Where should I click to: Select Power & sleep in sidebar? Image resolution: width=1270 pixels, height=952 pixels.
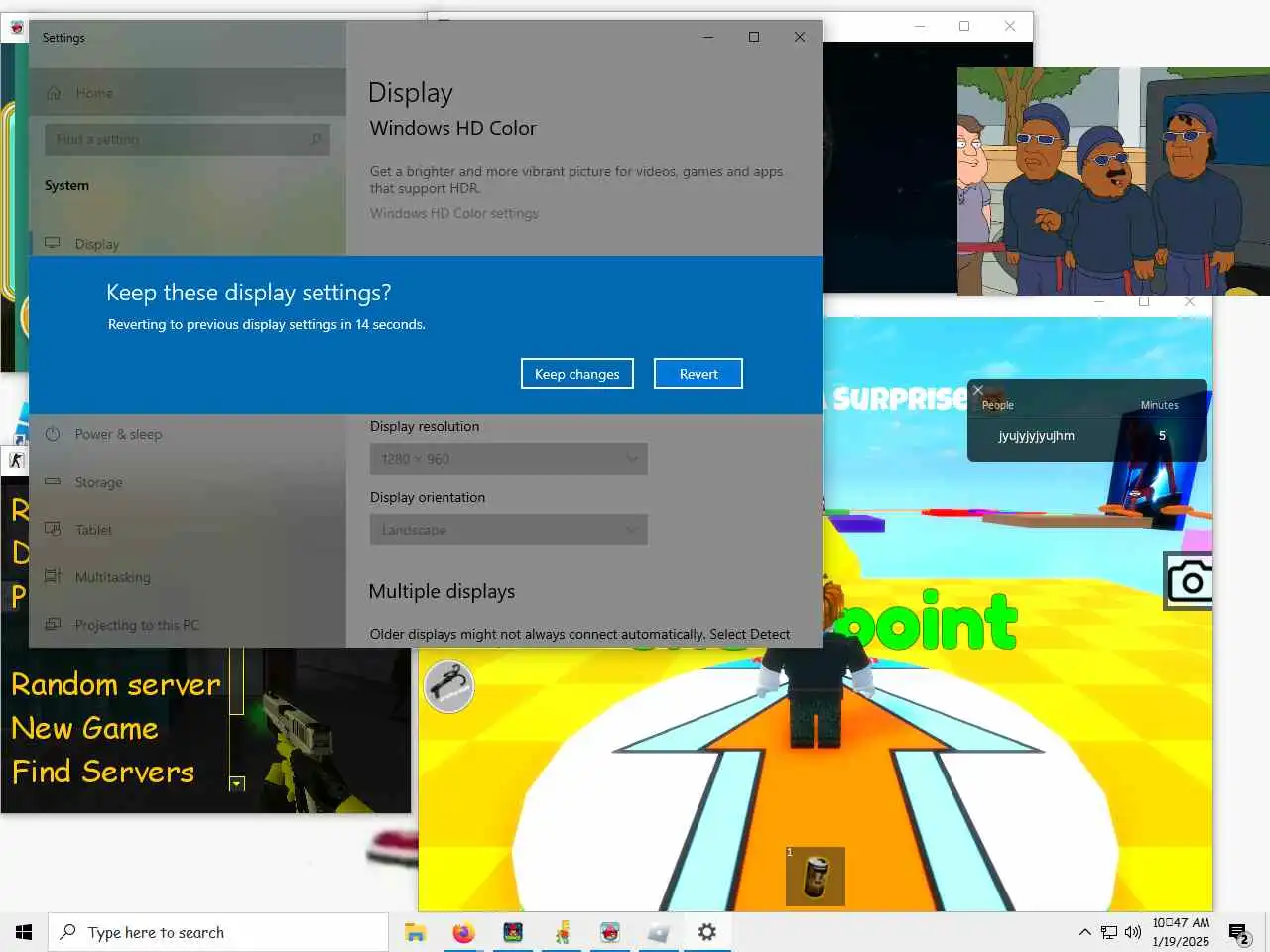[x=187, y=434]
